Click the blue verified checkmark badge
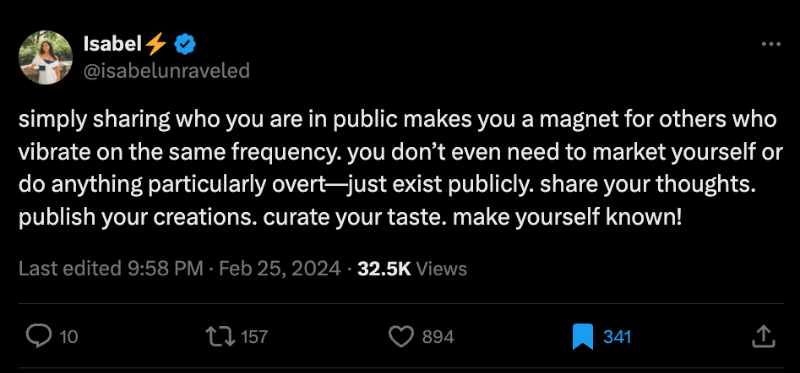 coord(185,45)
